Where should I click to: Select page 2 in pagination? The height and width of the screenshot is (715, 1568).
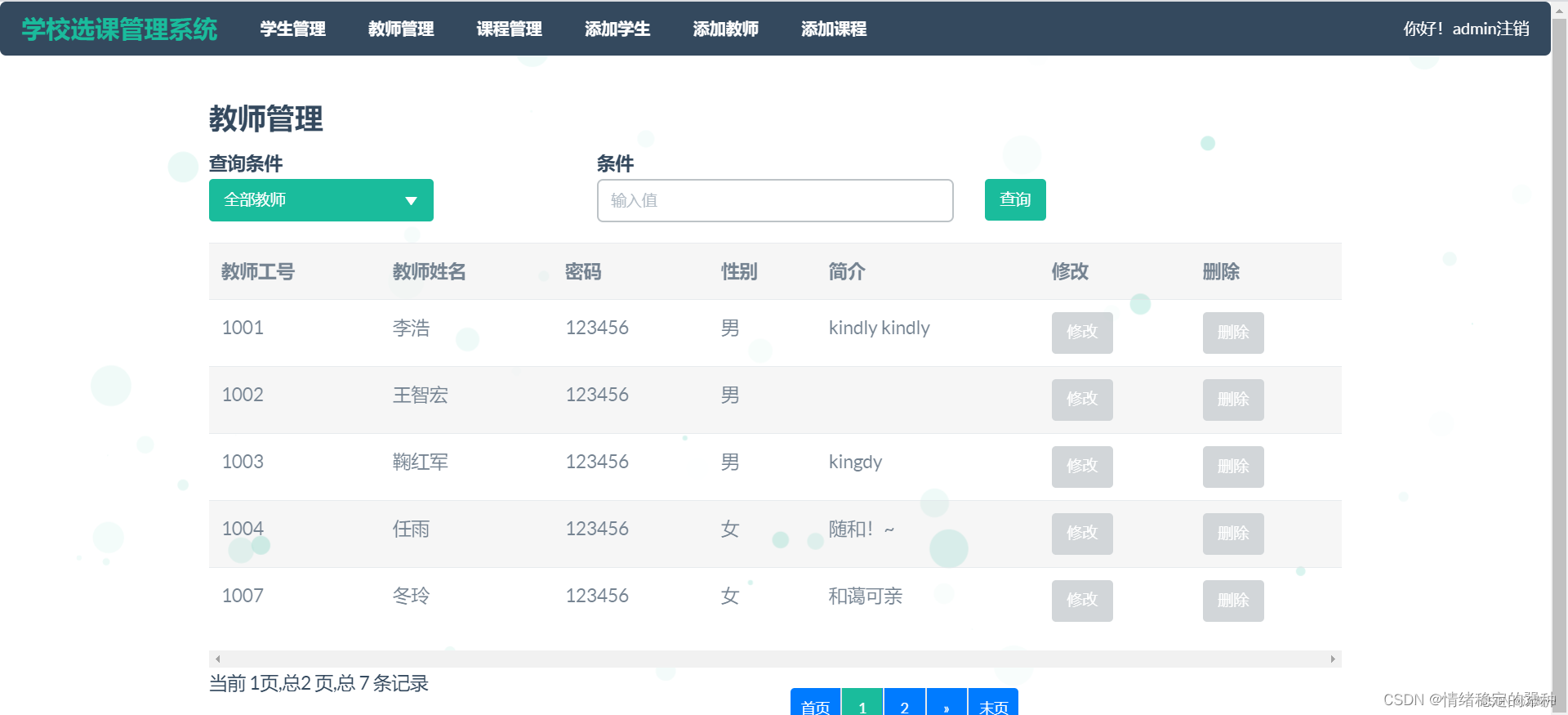[x=905, y=703]
